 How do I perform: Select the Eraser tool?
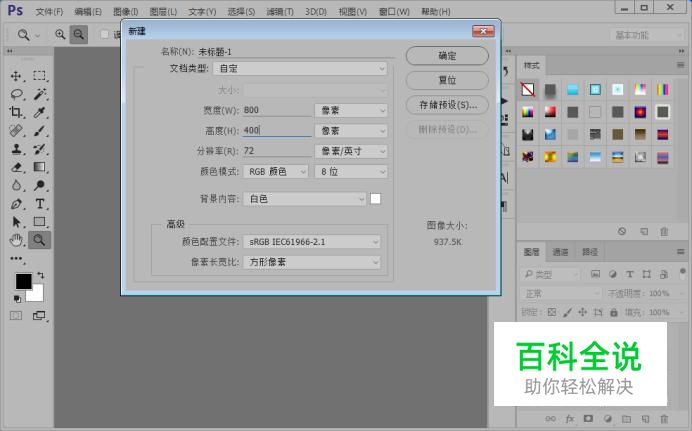coord(16,167)
